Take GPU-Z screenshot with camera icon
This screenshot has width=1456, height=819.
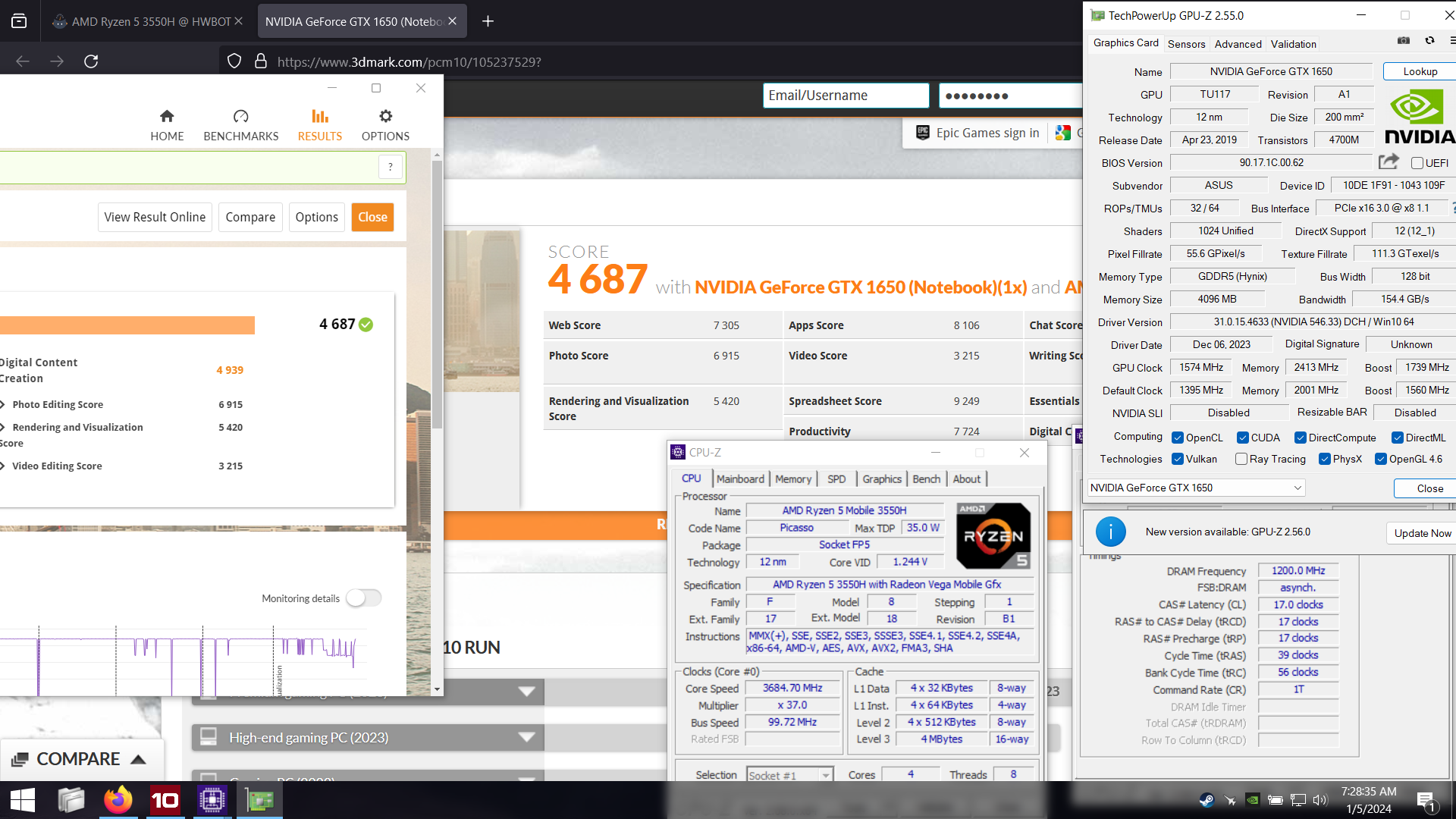point(1404,41)
